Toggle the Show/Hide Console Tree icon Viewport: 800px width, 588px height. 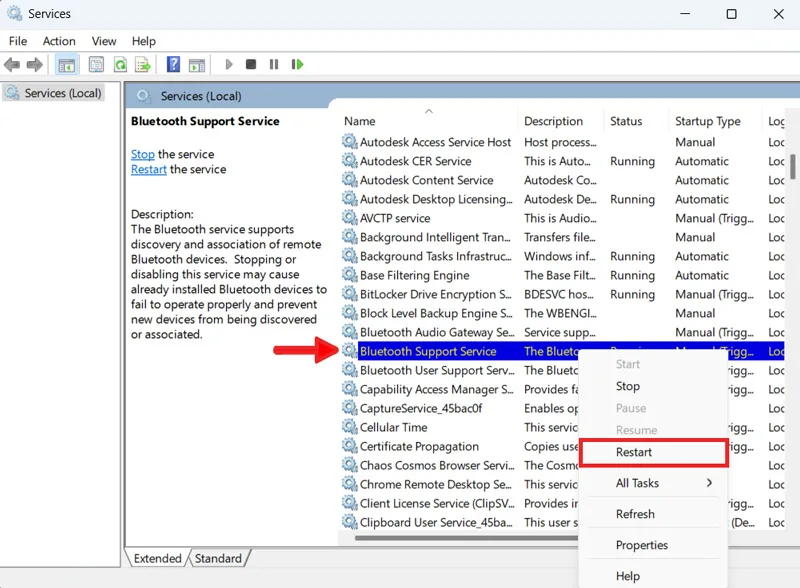(67, 65)
